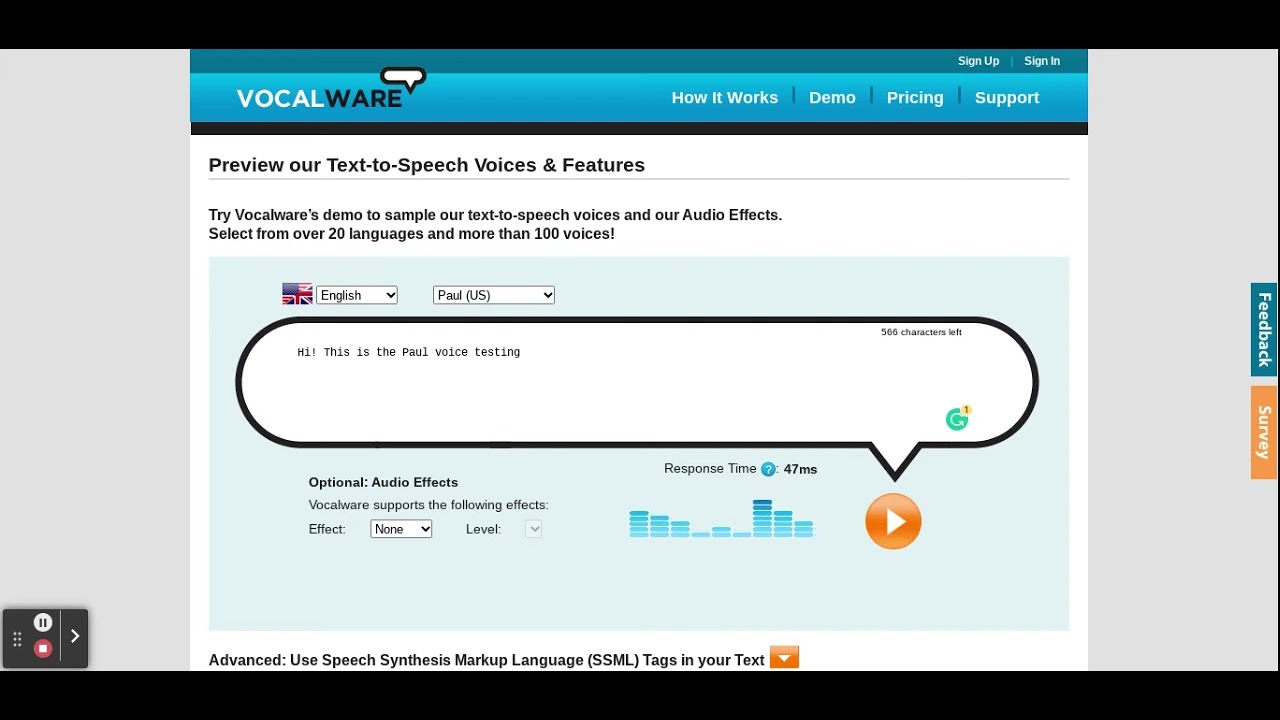Click the Sign Up link

[978, 61]
